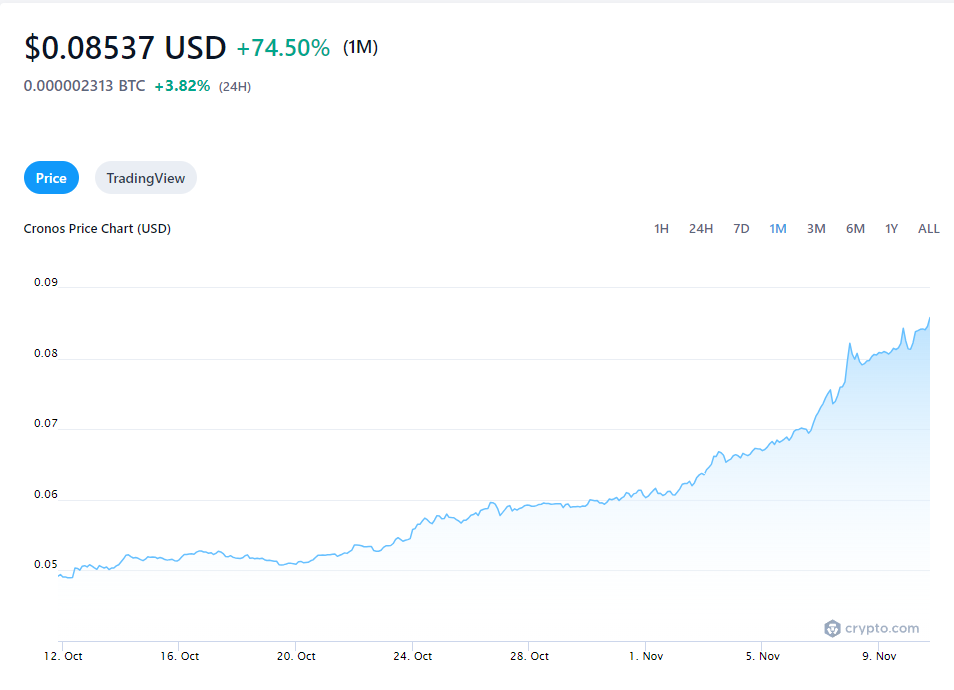Click the 28. Oct date label
Screen dimensions: 954x690
[529, 656]
